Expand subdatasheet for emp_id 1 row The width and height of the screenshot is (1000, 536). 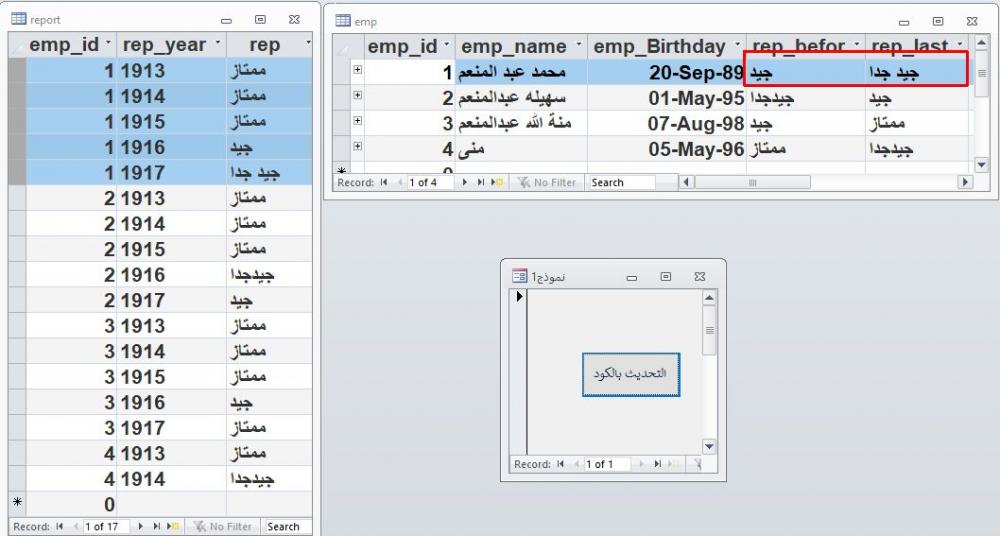357,70
